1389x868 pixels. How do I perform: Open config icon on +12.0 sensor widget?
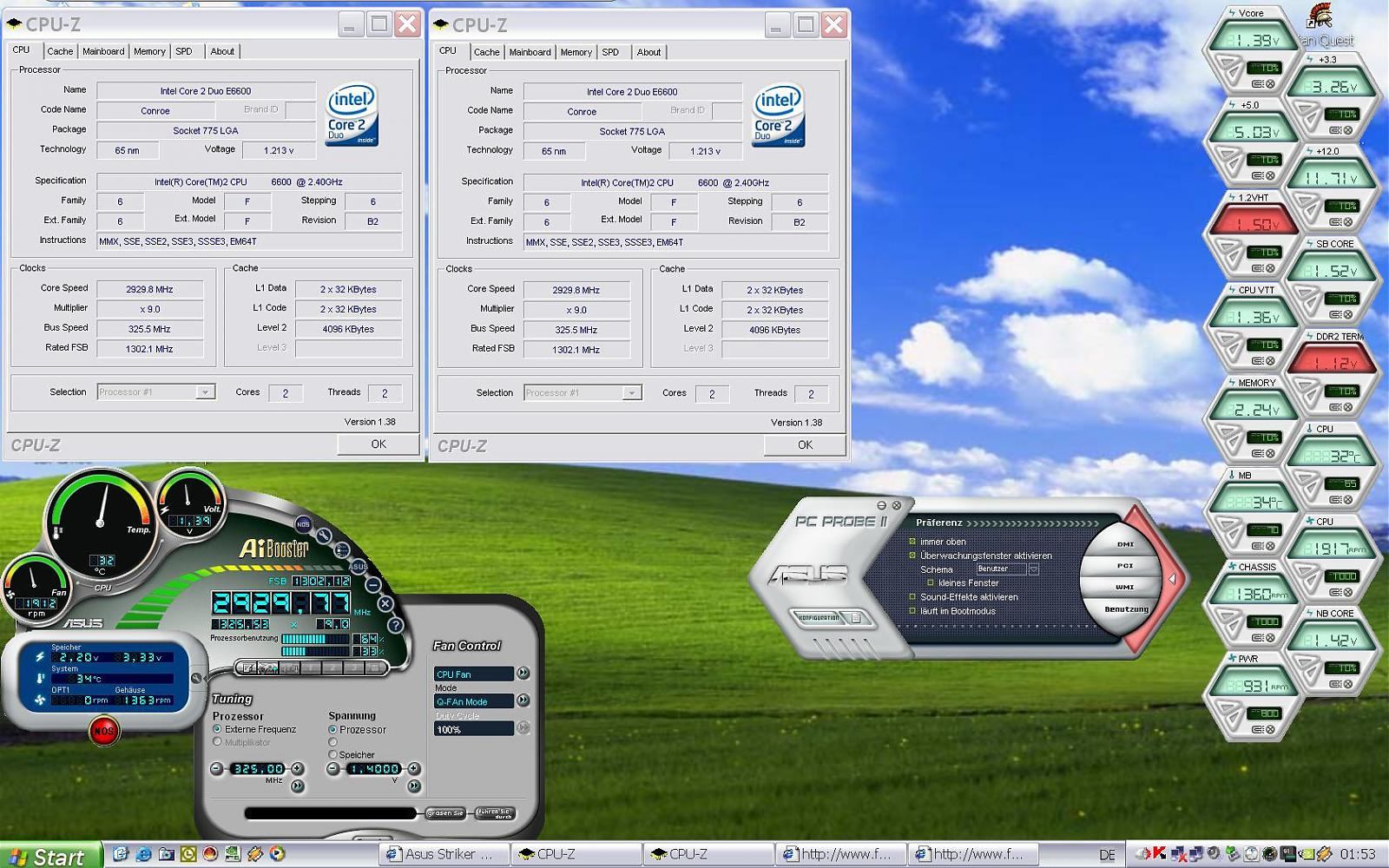click(1335, 222)
